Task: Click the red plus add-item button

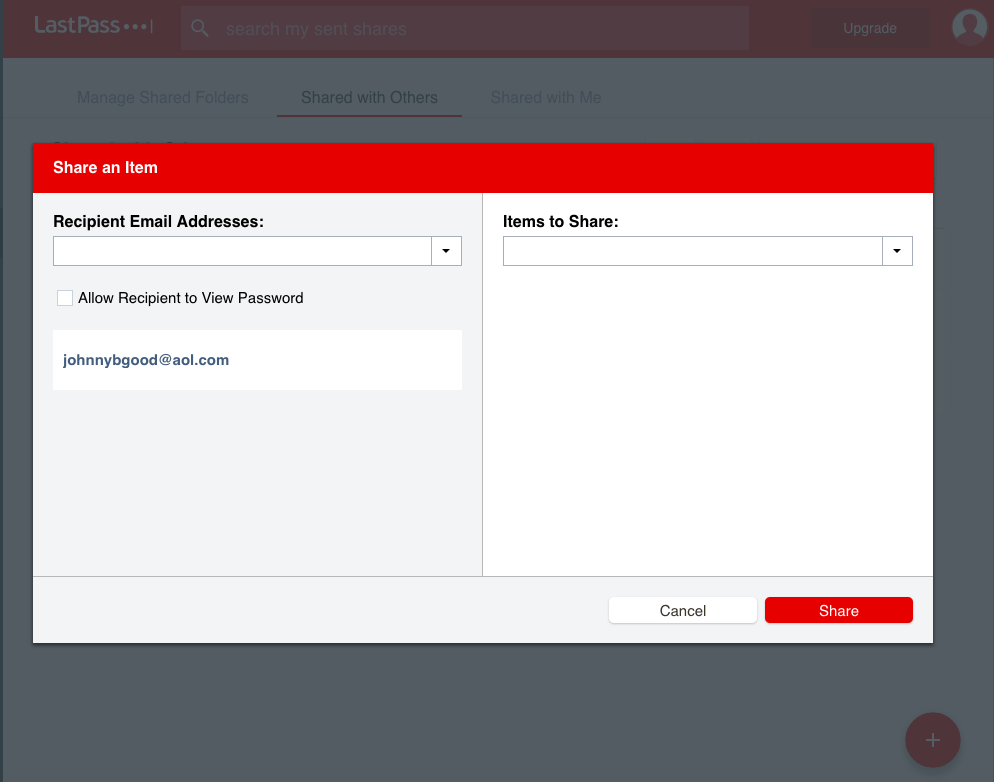Action: pyautogui.click(x=932, y=740)
